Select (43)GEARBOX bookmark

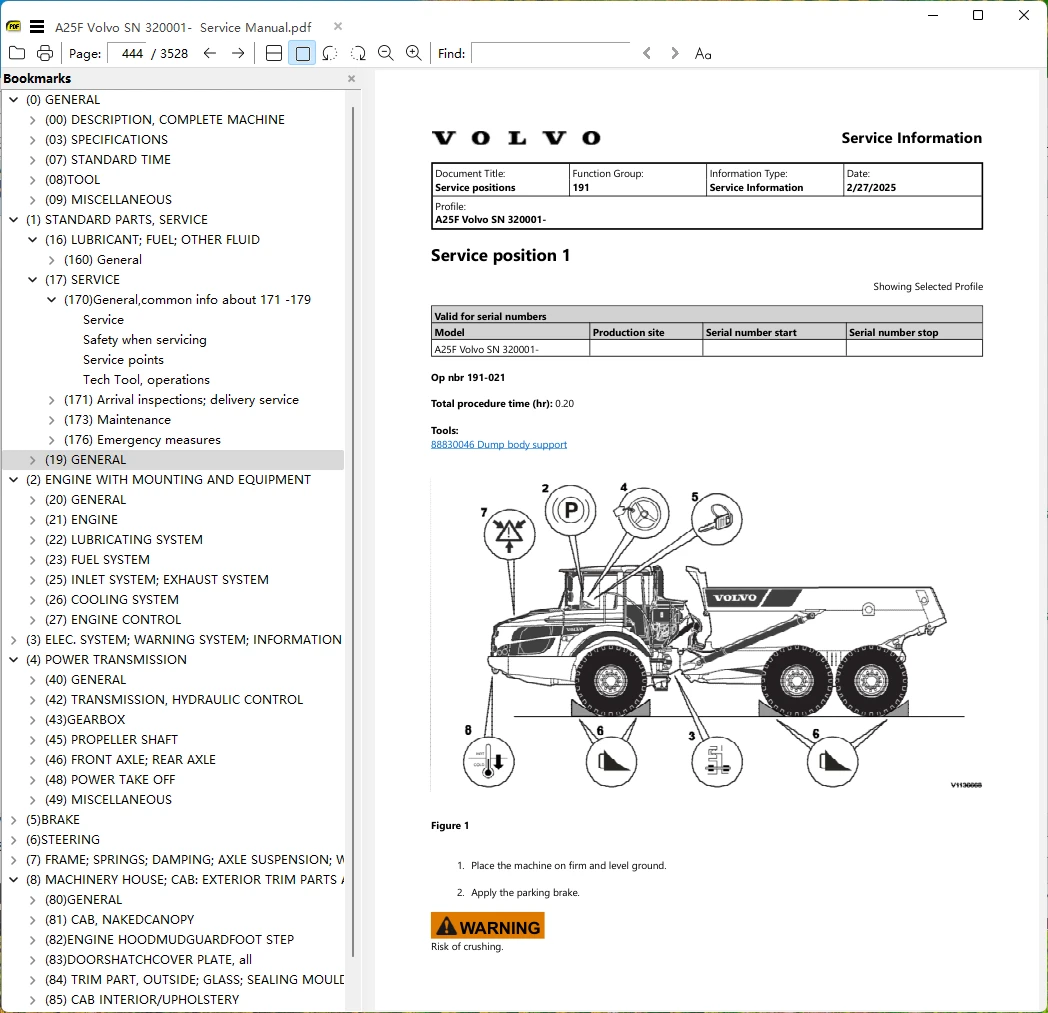[85, 720]
